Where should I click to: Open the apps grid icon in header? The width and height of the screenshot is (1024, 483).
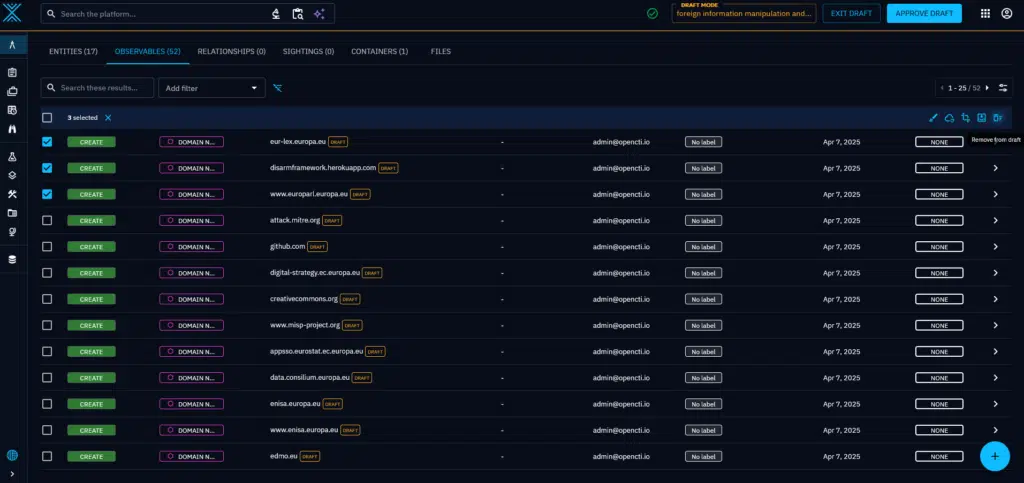985,14
